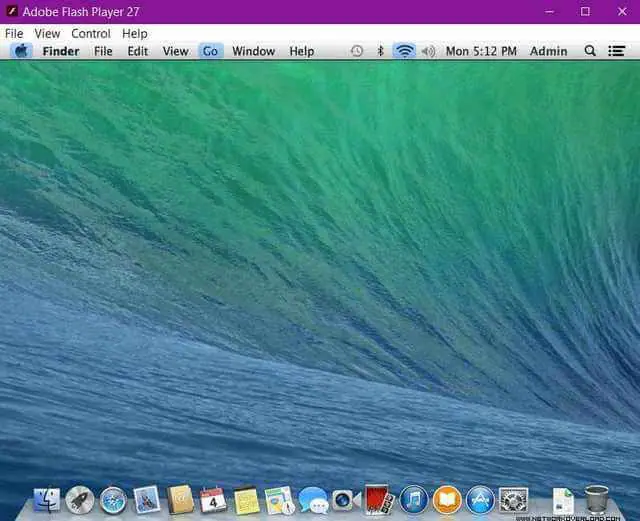The height and width of the screenshot is (521, 640).
Task: Click Mon 5:12 PM clock
Action: tap(481, 51)
